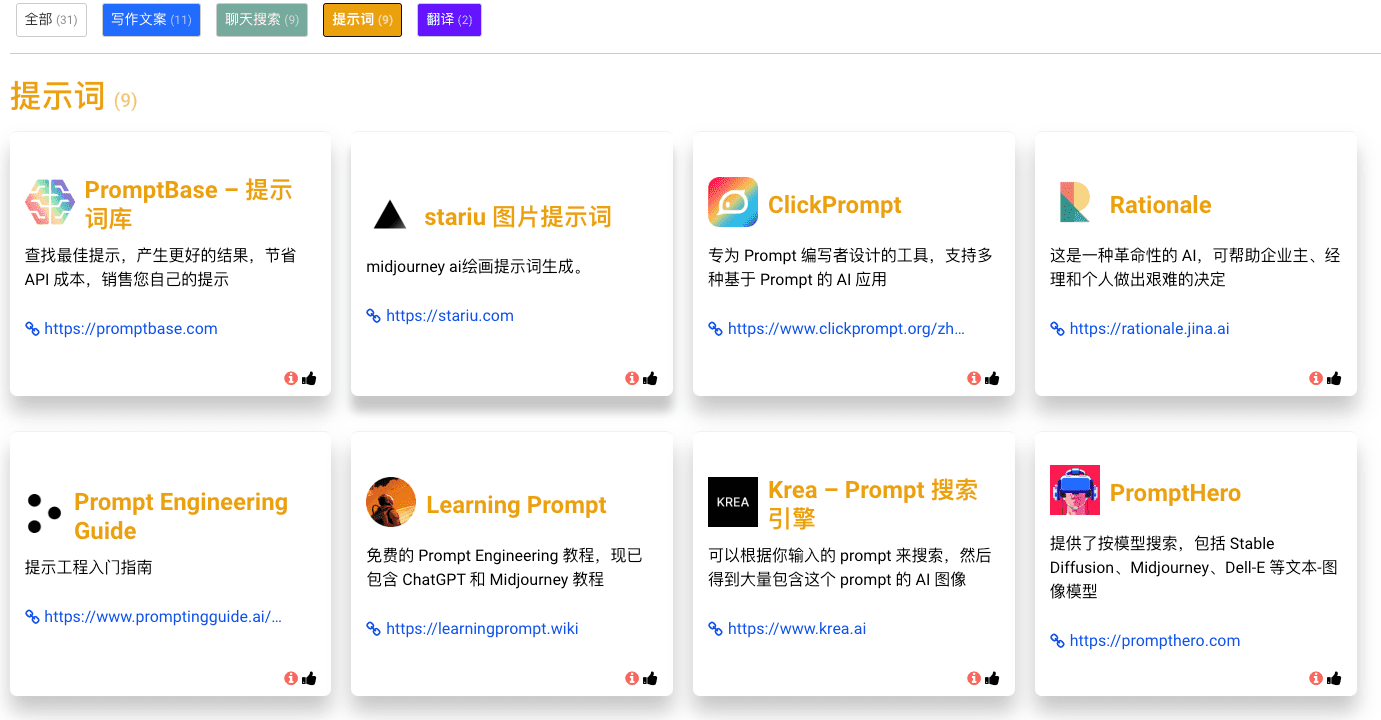The width and height of the screenshot is (1381, 720).
Task: Click the PromptHero VR headset logo
Action: 1075,490
